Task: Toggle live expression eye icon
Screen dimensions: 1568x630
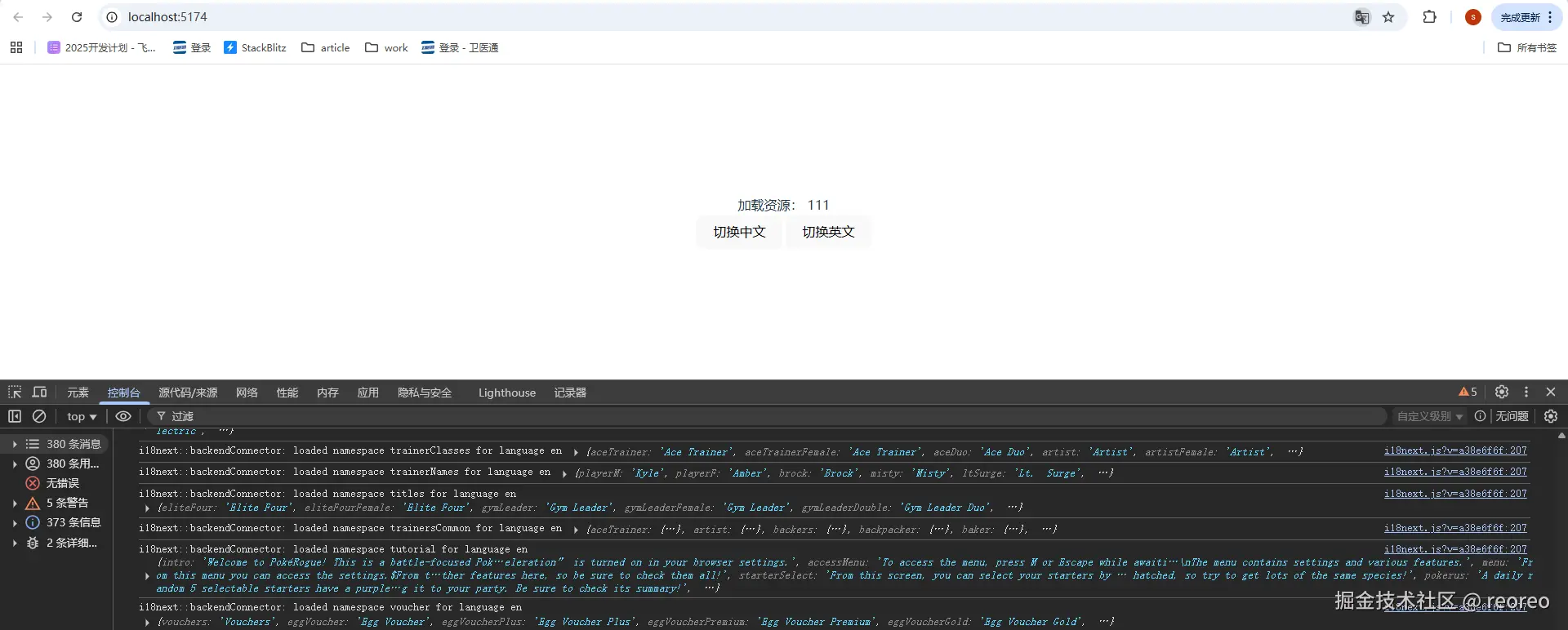Action: (123, 416)
